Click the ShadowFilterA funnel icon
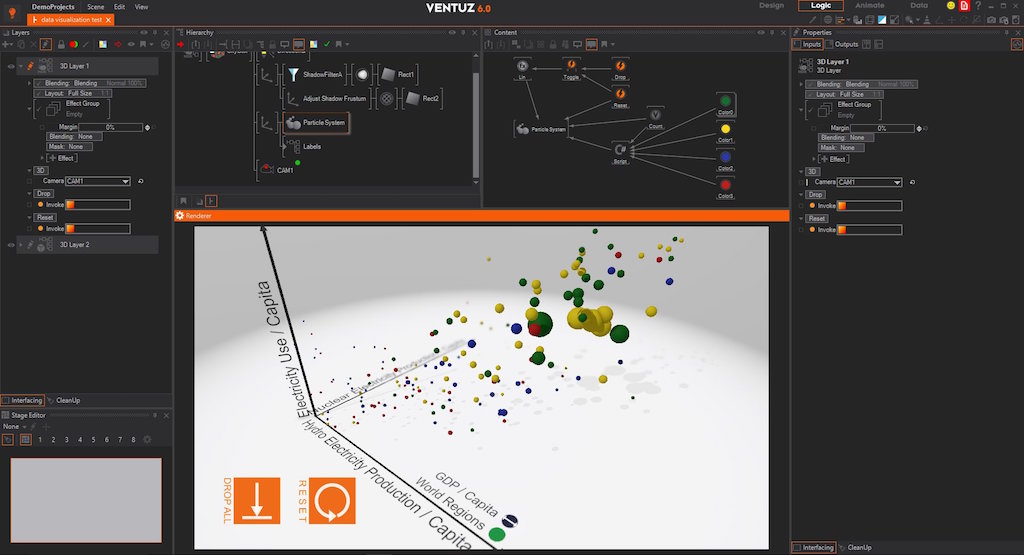The image size is (1024, 555). [x=293, y=74]
